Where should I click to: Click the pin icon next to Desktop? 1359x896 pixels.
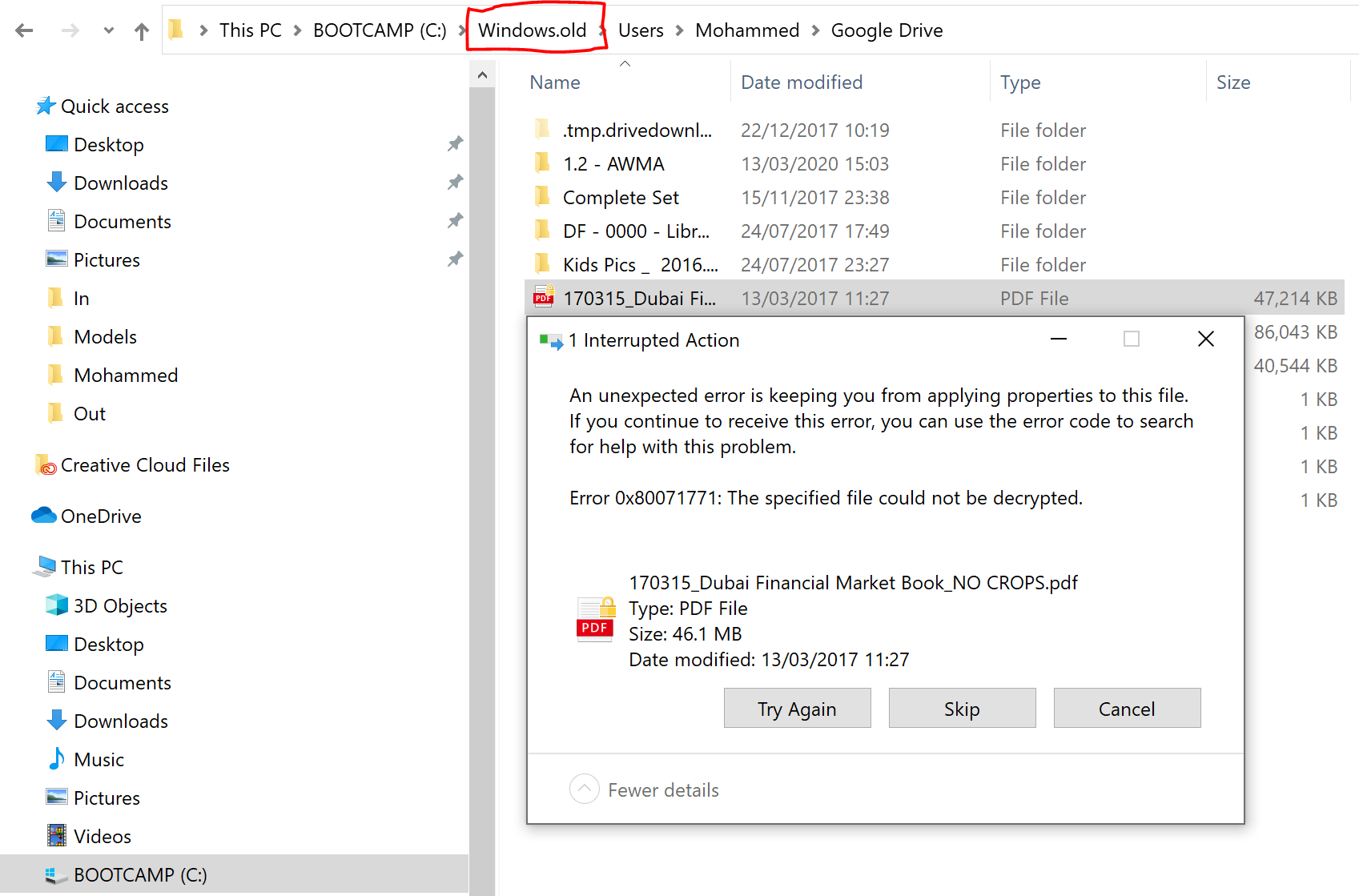pyautogui.click(x=455, y=144)
